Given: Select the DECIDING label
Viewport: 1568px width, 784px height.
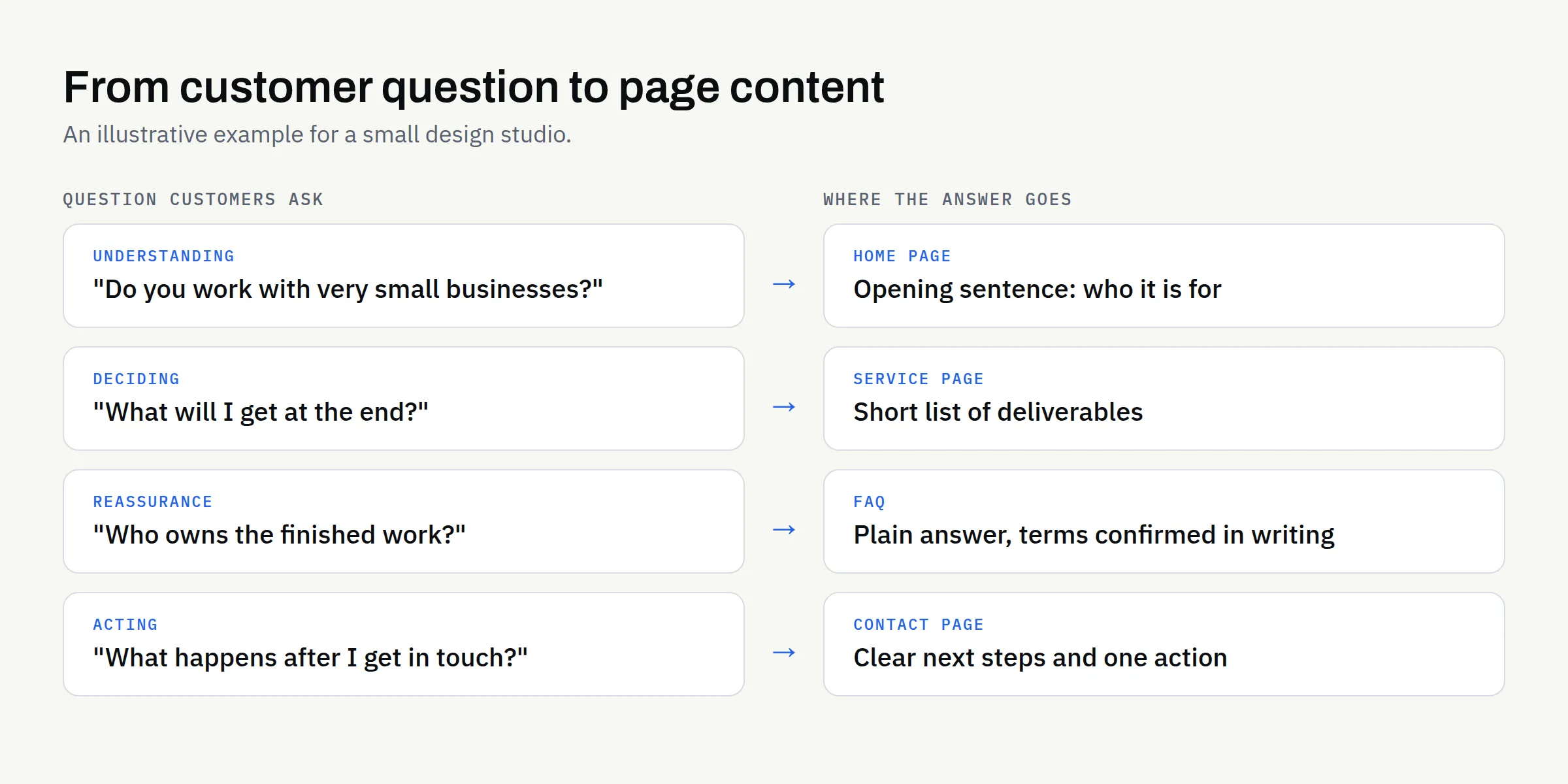Looking at the screenshot, I should pyautogui.click(x=136, y=379).
